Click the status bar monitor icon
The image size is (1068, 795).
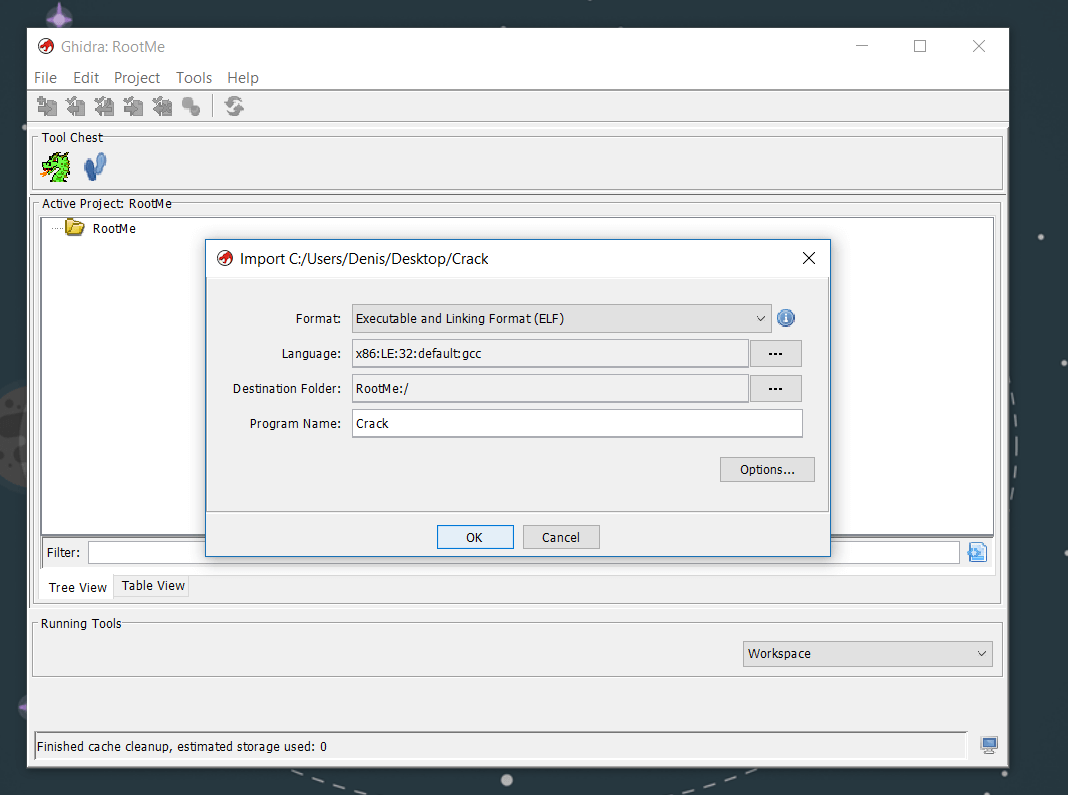click(x=989, y=745)
